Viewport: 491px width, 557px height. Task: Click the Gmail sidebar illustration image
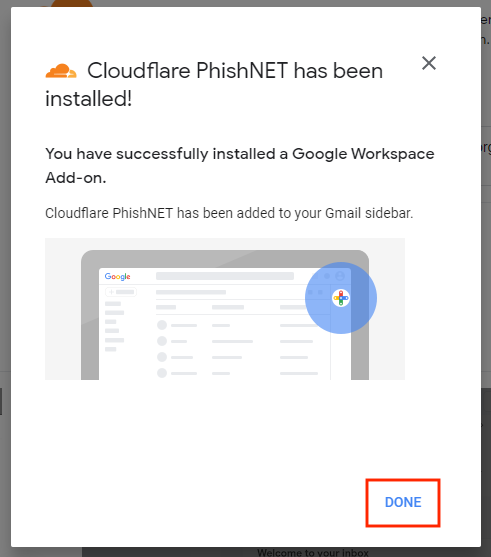225,309
